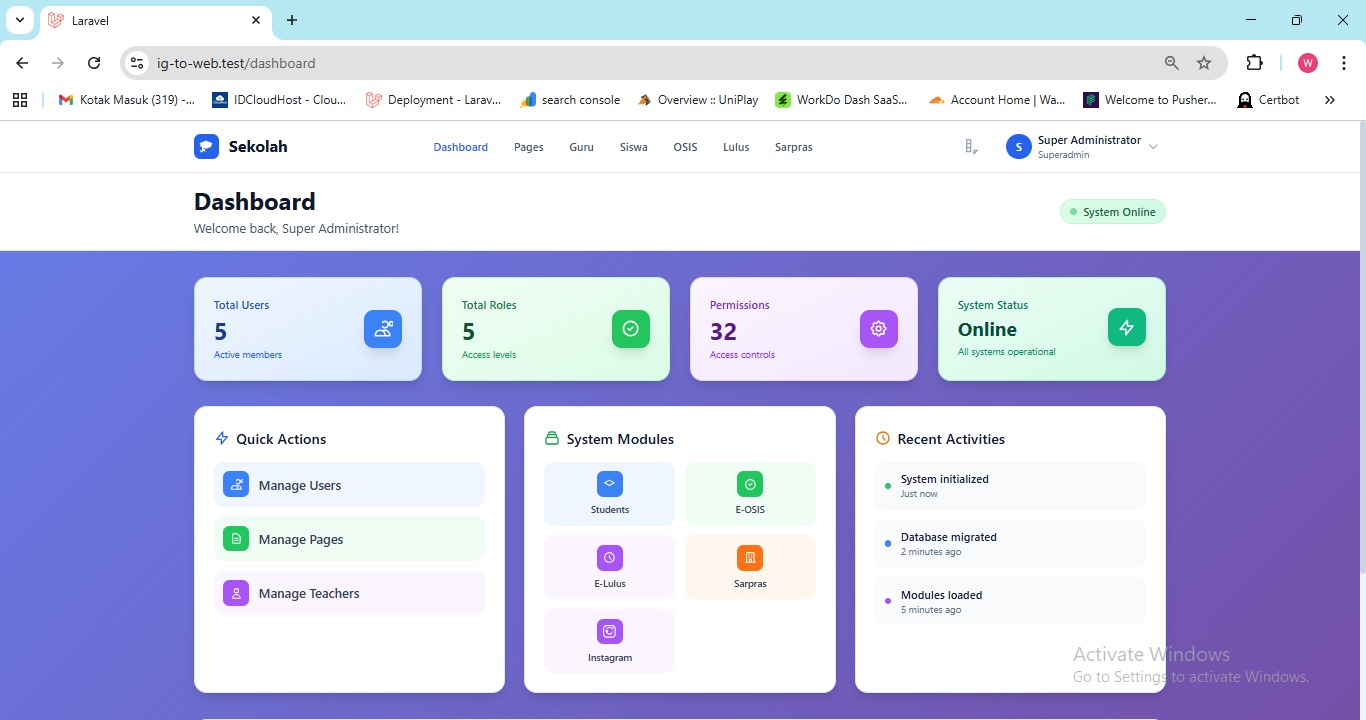Click the Permissions gear icon

click(879, 329)
